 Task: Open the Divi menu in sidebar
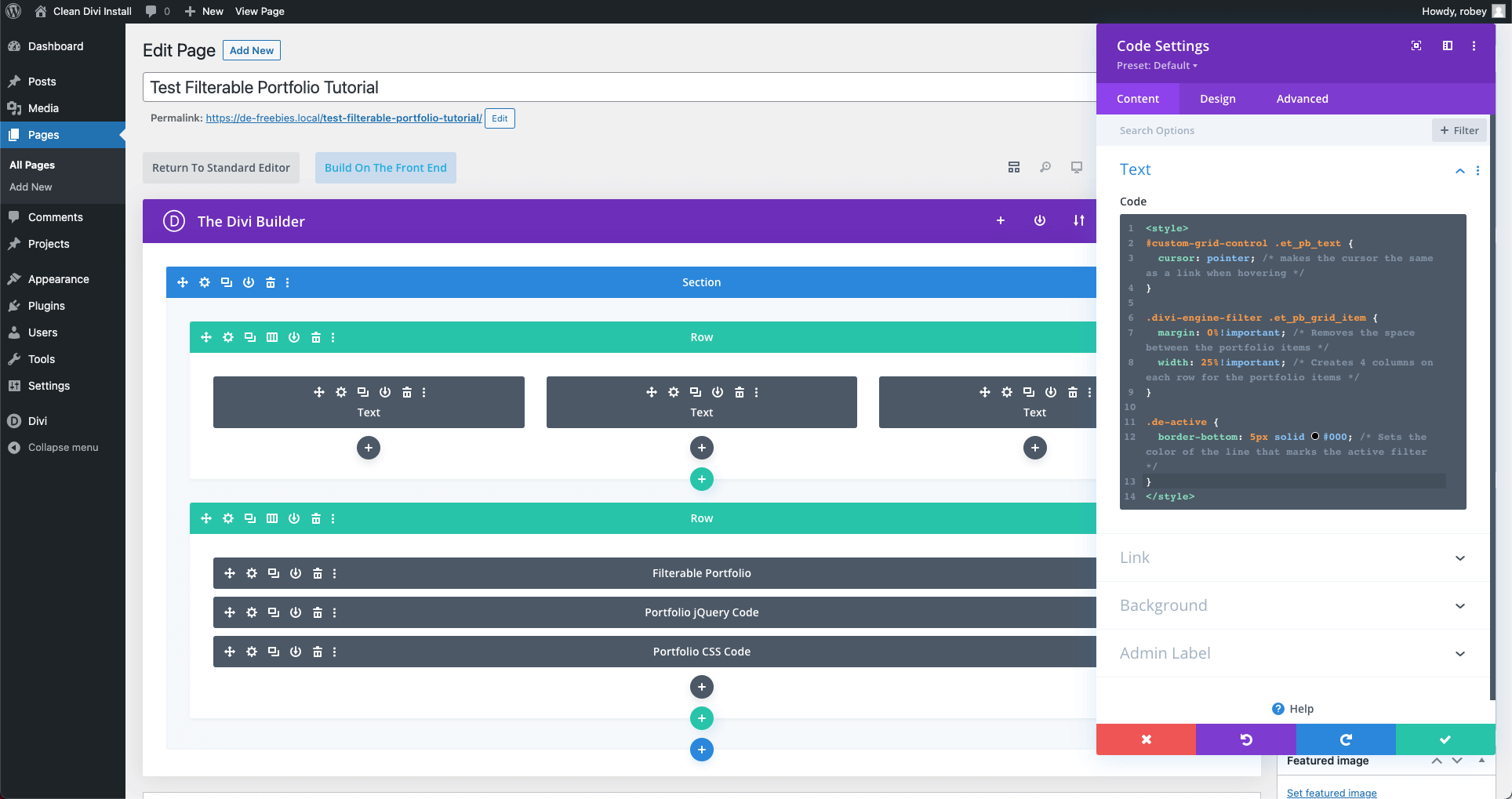point(38,421)
